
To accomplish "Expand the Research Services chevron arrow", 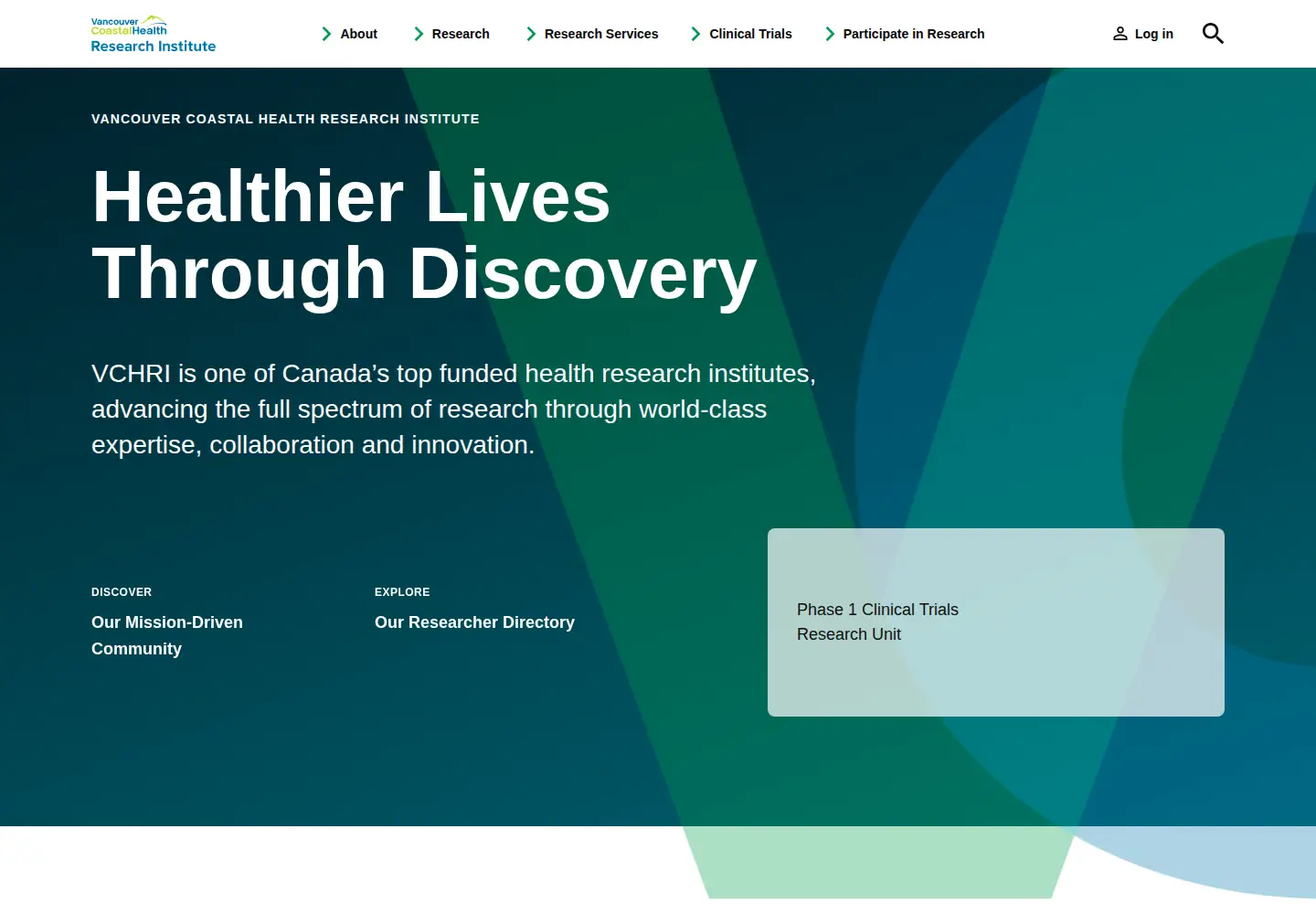I will [x=531, y=34].
